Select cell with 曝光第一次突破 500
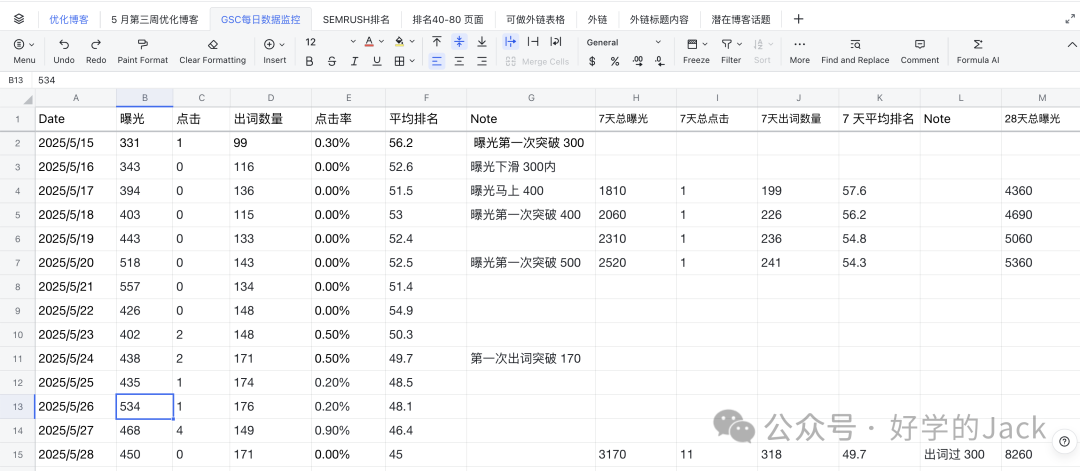This screenshot has width=1080, height=471. point(531,262)
